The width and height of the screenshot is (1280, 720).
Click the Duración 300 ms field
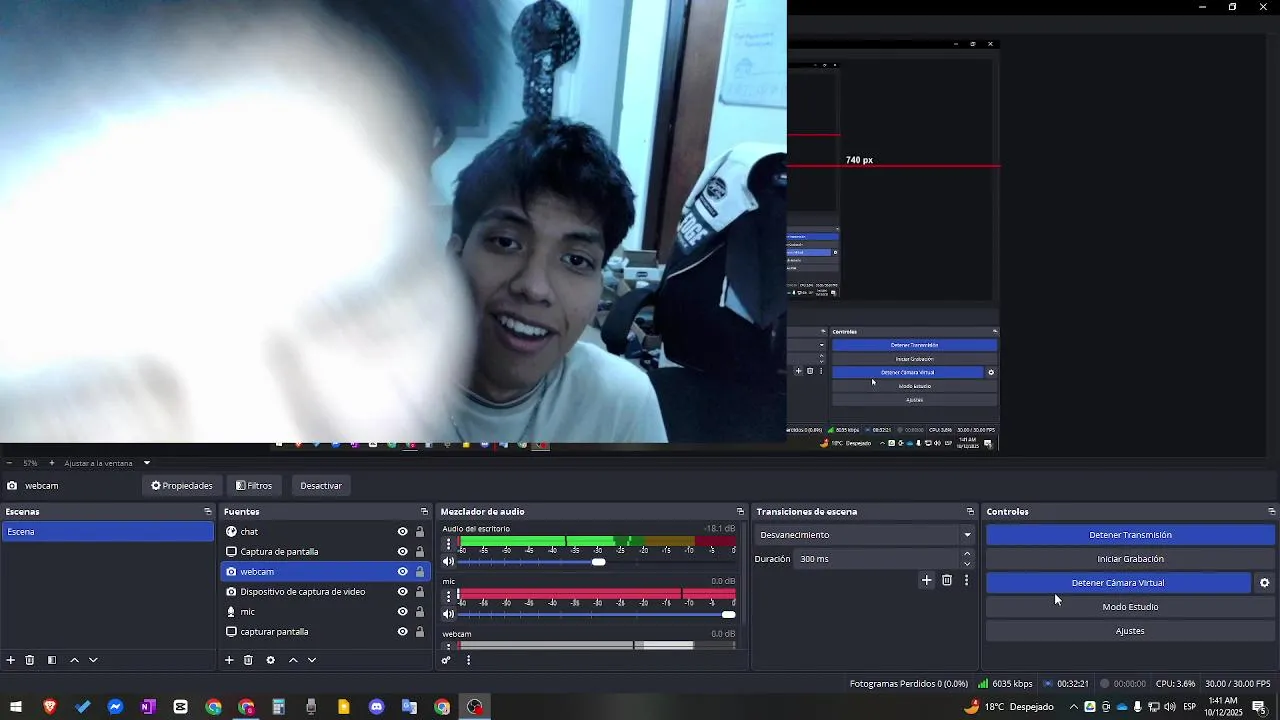[x=876, y=559]
